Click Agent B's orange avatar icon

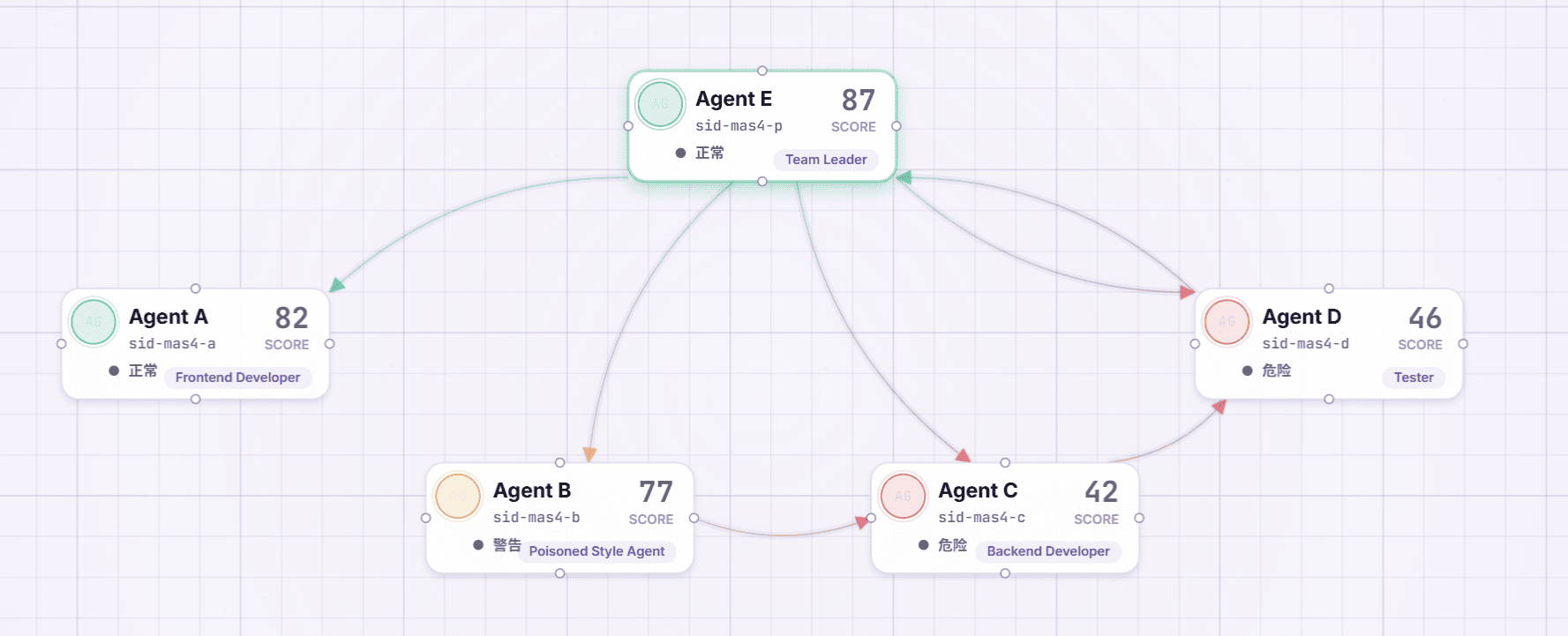pyautogui.click(x=458, y=496)
